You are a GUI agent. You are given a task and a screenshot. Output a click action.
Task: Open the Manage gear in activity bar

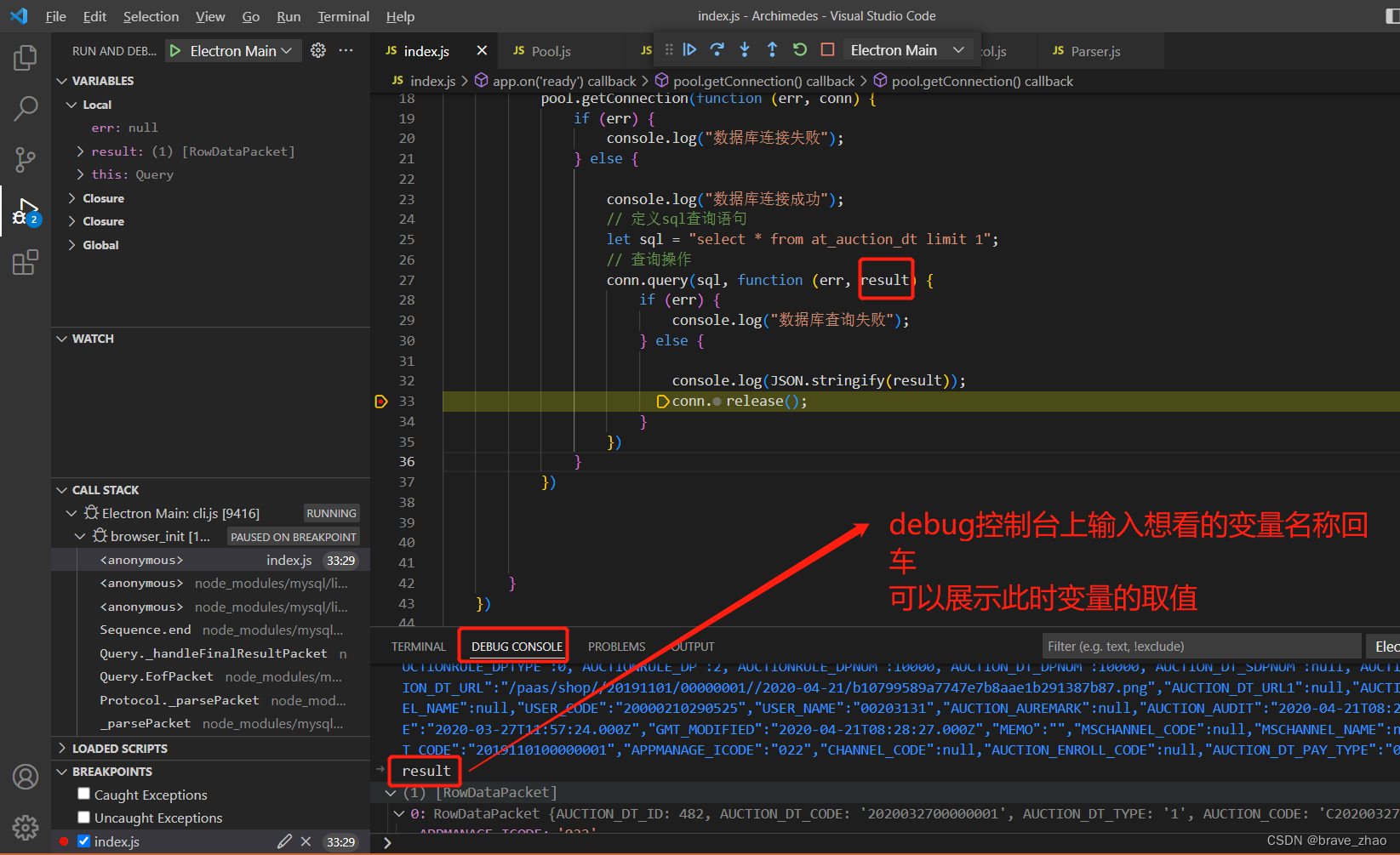tap(26, 827)
